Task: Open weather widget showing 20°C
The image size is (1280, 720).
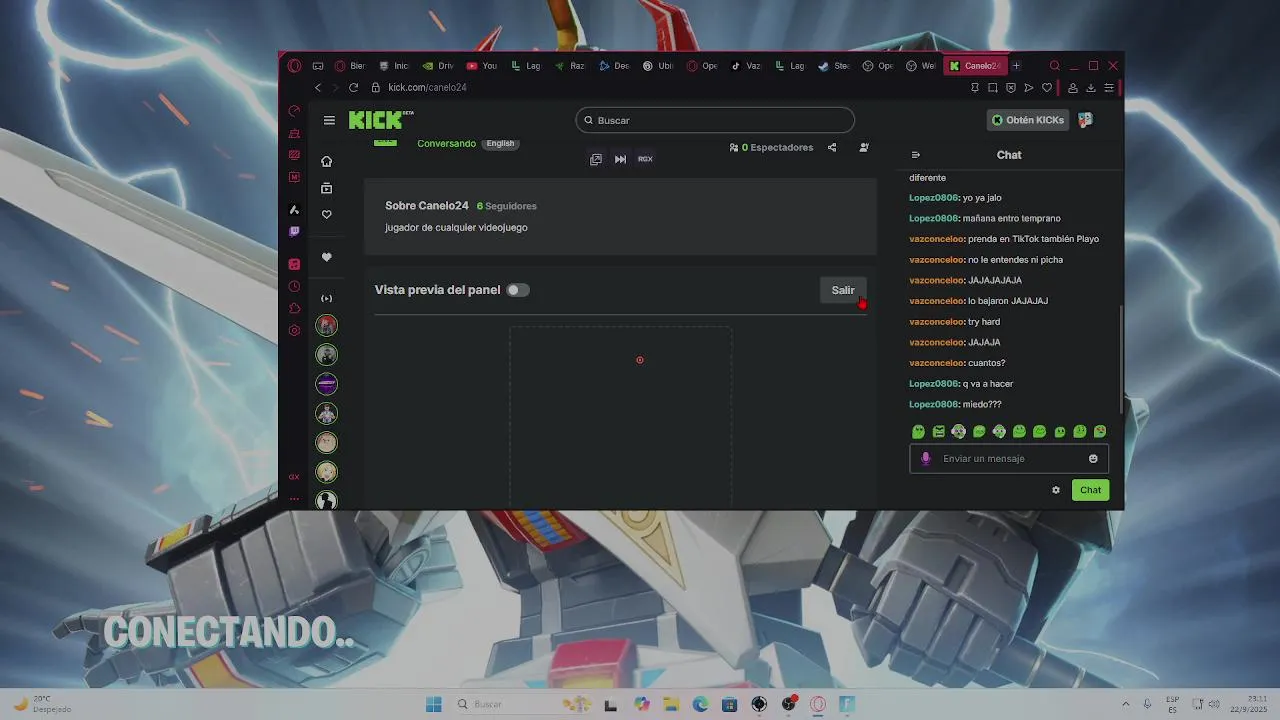Action: [x=42, y=704]
